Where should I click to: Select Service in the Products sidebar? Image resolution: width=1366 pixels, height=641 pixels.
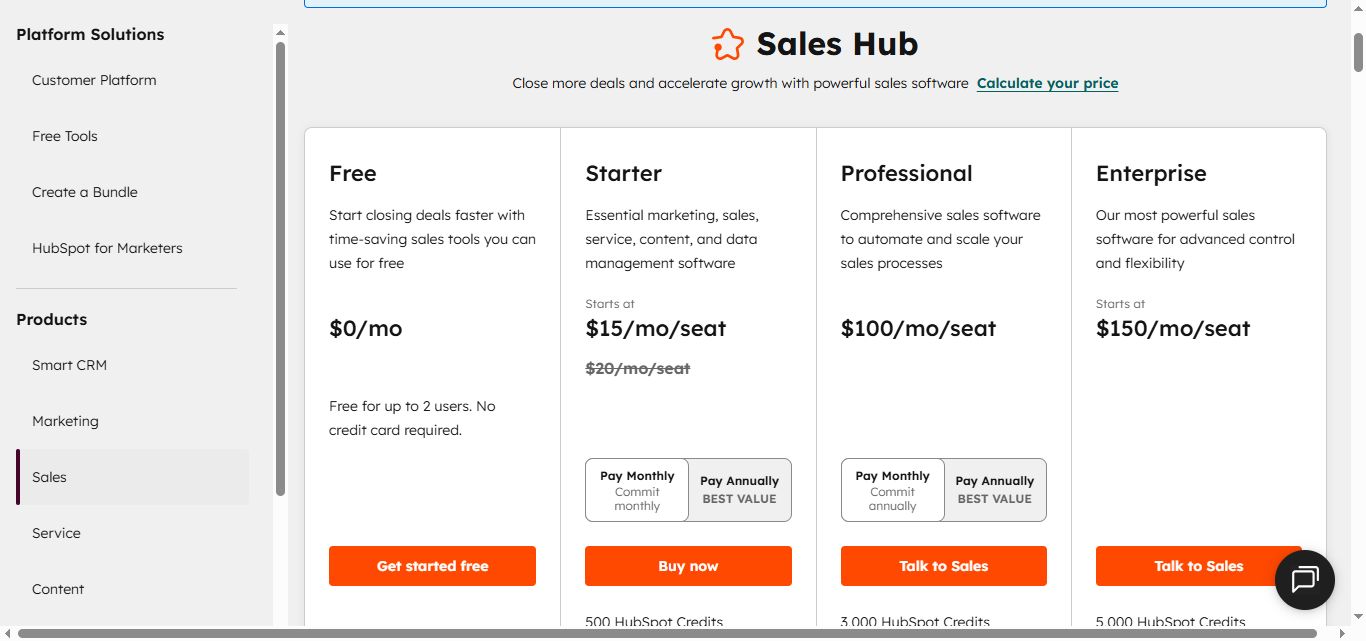click(x=56, y=533)
